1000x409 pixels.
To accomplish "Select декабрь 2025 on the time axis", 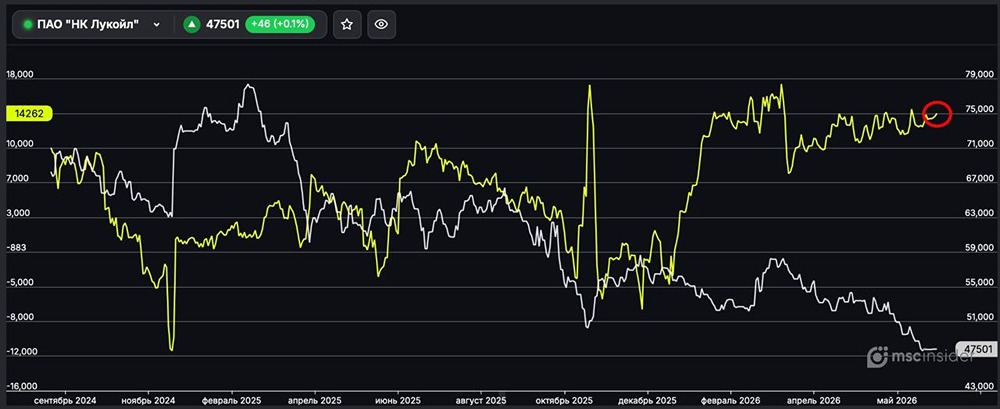I will coord(647,401).
